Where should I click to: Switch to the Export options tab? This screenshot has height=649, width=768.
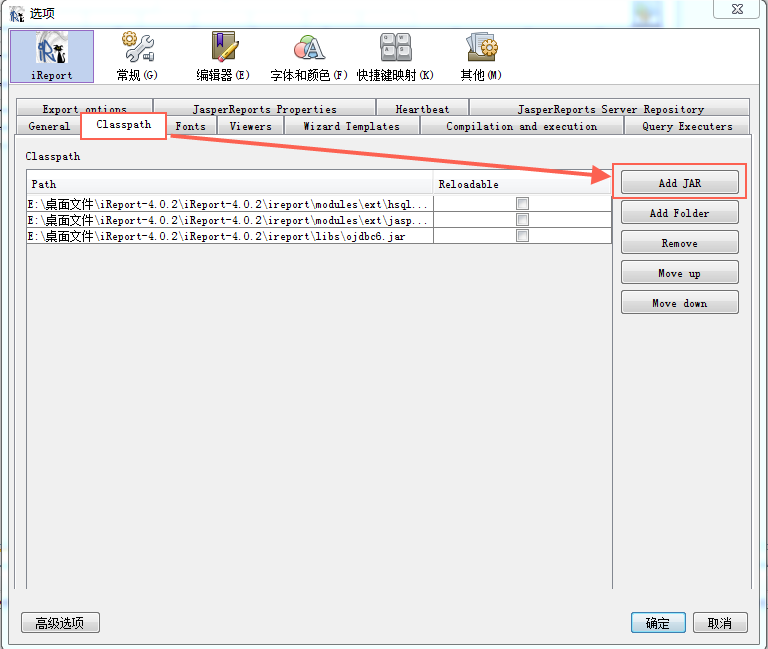pyautogui.click(x=84, y=108)
